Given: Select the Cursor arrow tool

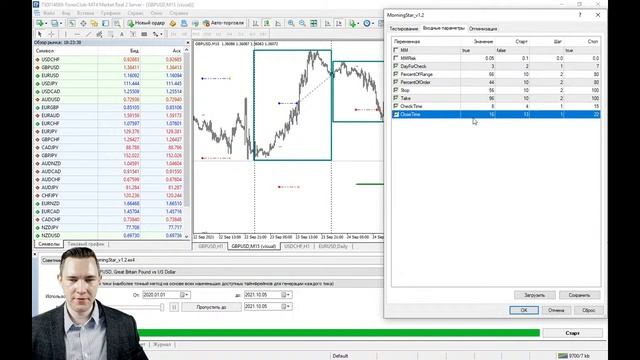Looking at the screenshot, I should pyautogui.click(x=40, y=34).
